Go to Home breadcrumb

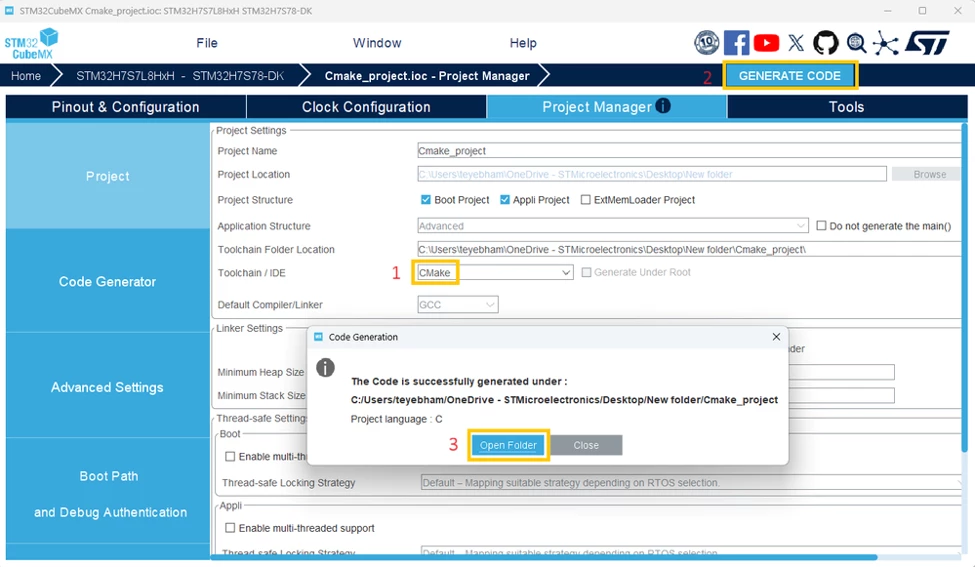tap(26, 76)
